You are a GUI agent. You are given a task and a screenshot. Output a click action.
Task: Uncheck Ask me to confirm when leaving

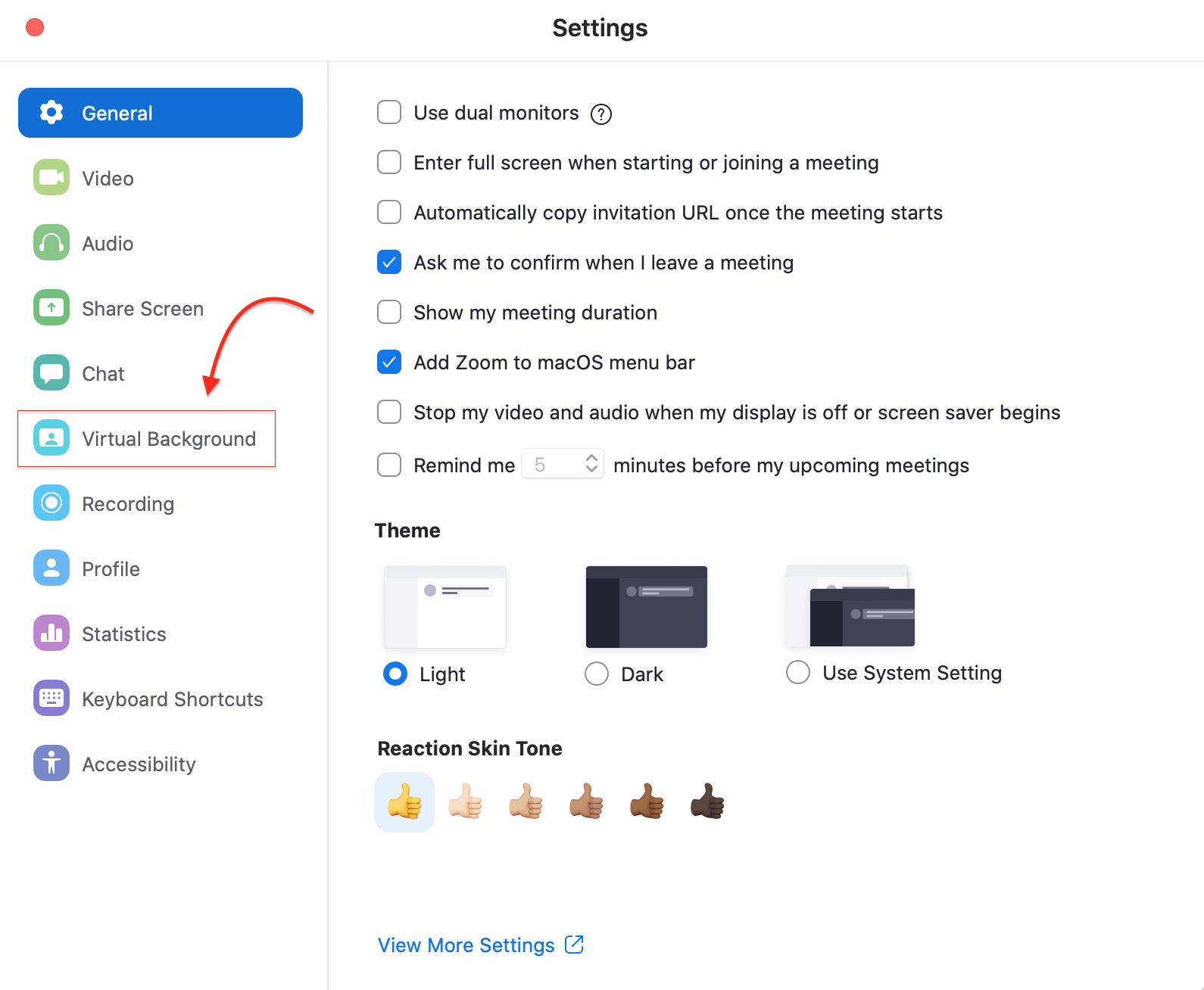click(x=389, y=262)
